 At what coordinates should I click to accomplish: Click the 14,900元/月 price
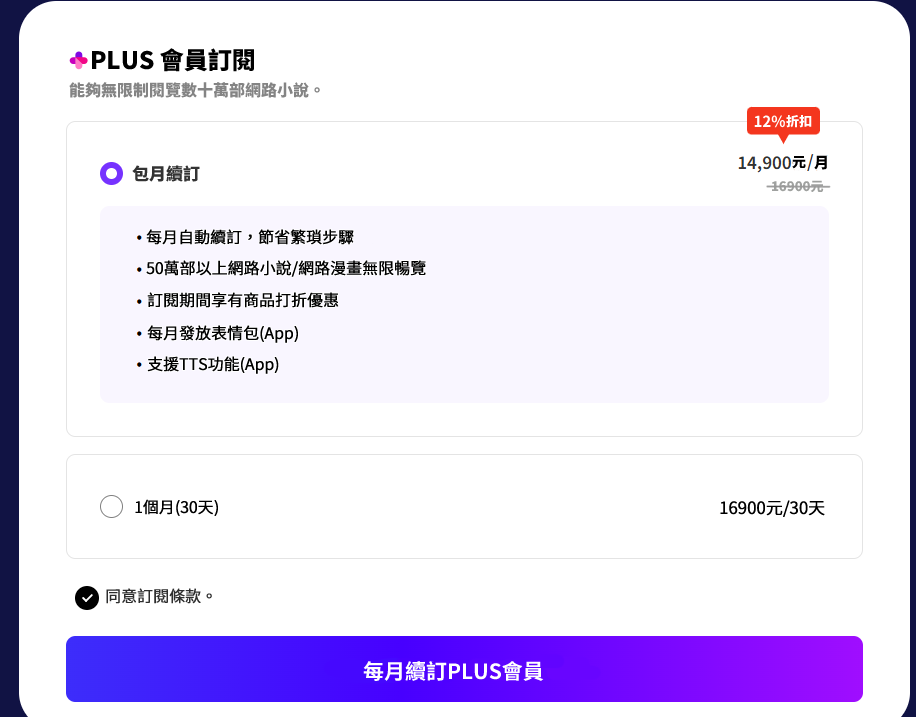pyautogui.click(x=782, y=162)
